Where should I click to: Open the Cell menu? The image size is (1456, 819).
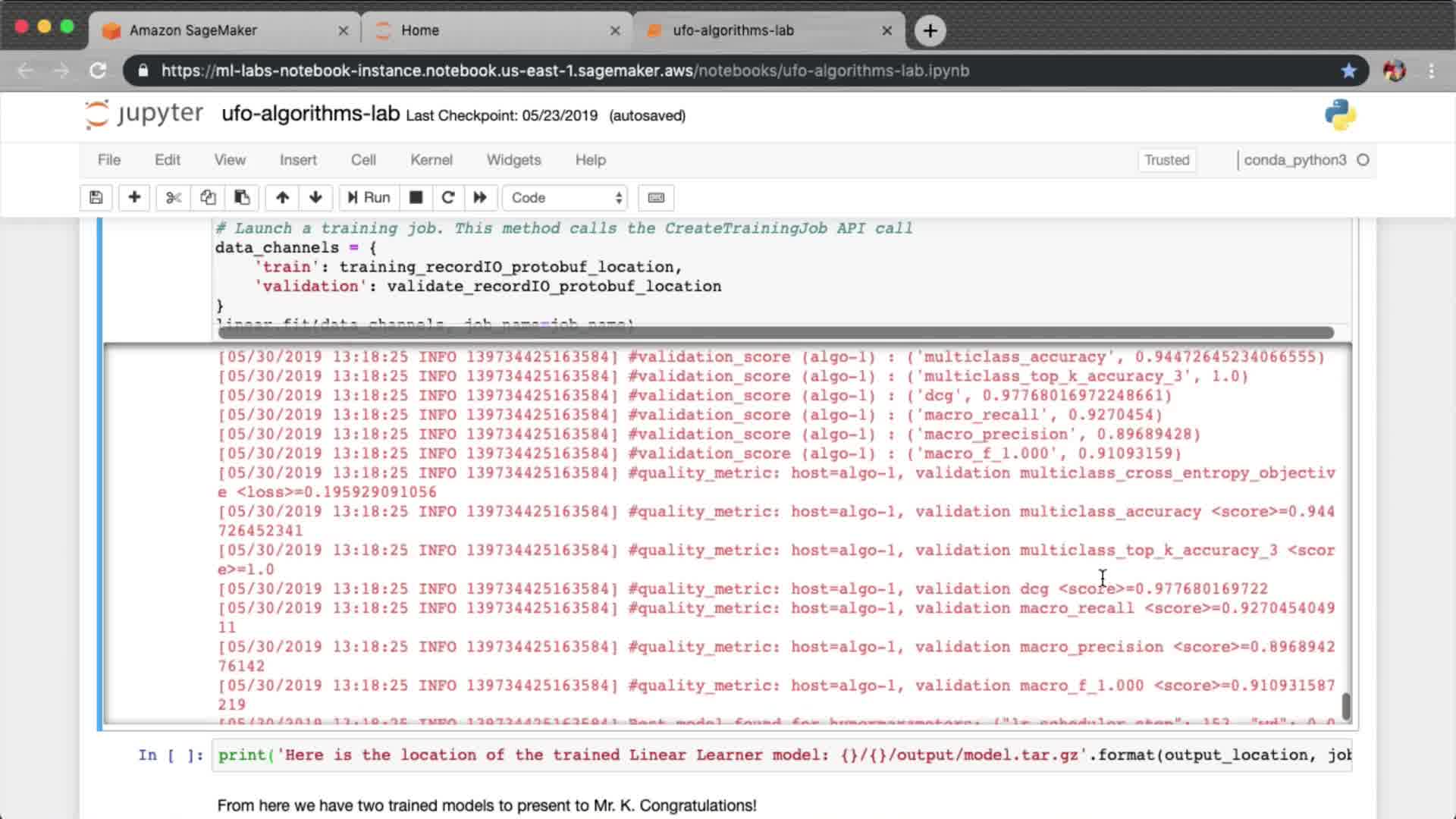[362, 160]
